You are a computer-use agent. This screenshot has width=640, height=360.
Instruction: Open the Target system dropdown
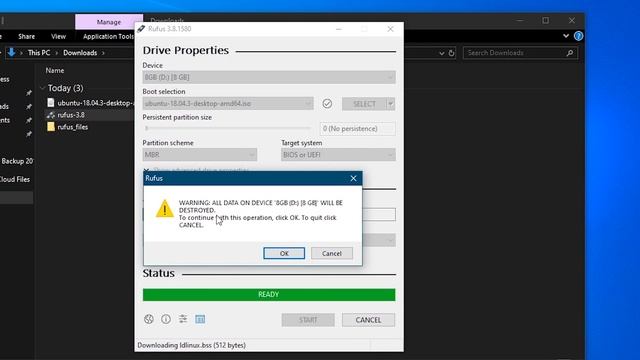coord(338,155)
